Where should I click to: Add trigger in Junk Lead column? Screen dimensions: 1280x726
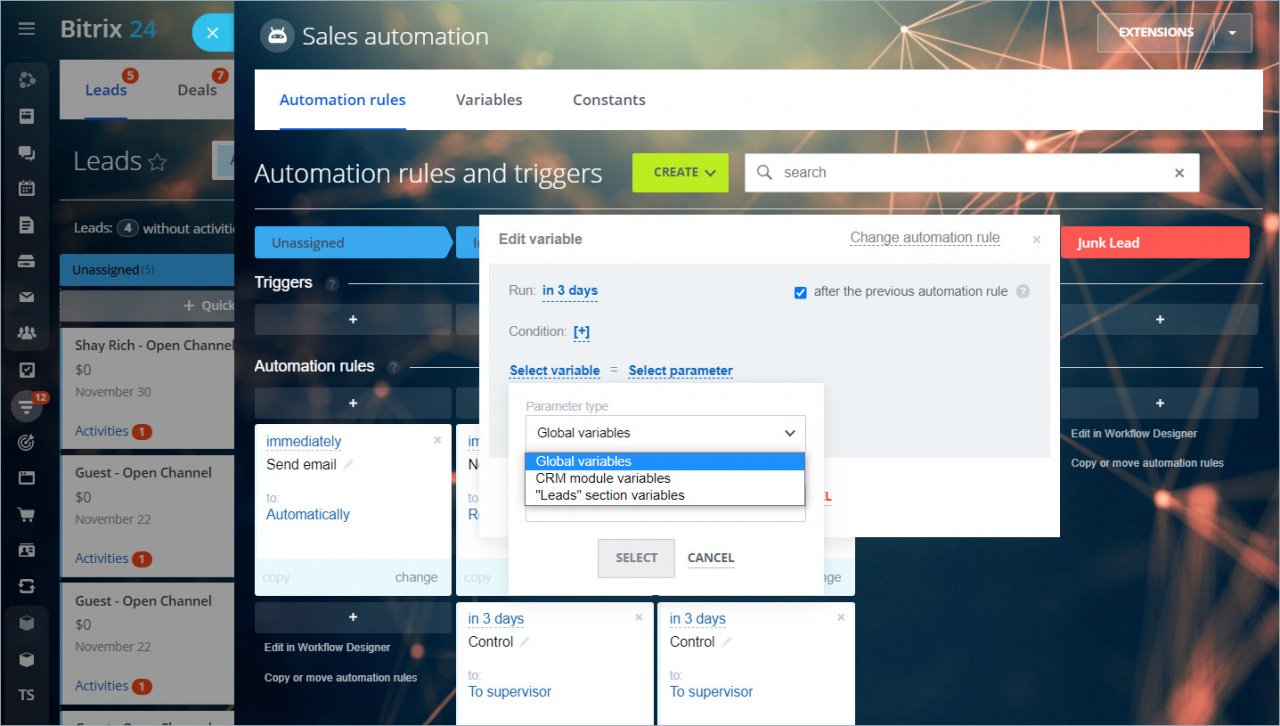coord(1160,320)
